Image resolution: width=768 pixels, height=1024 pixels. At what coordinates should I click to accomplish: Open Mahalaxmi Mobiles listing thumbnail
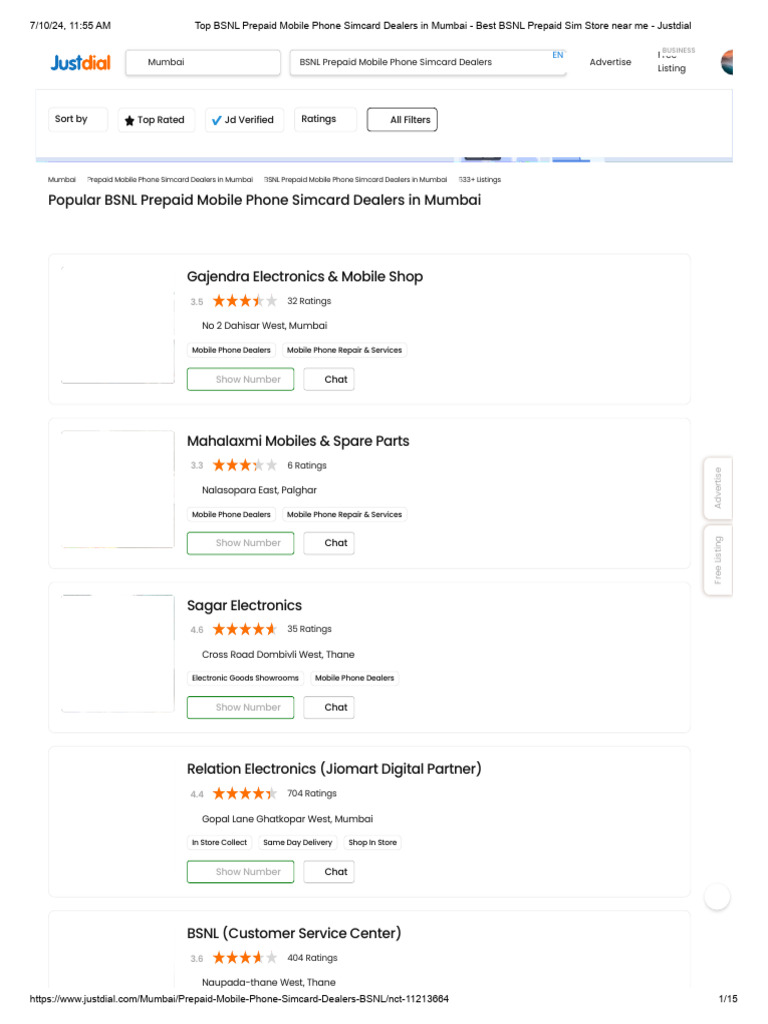click(118, 488)
